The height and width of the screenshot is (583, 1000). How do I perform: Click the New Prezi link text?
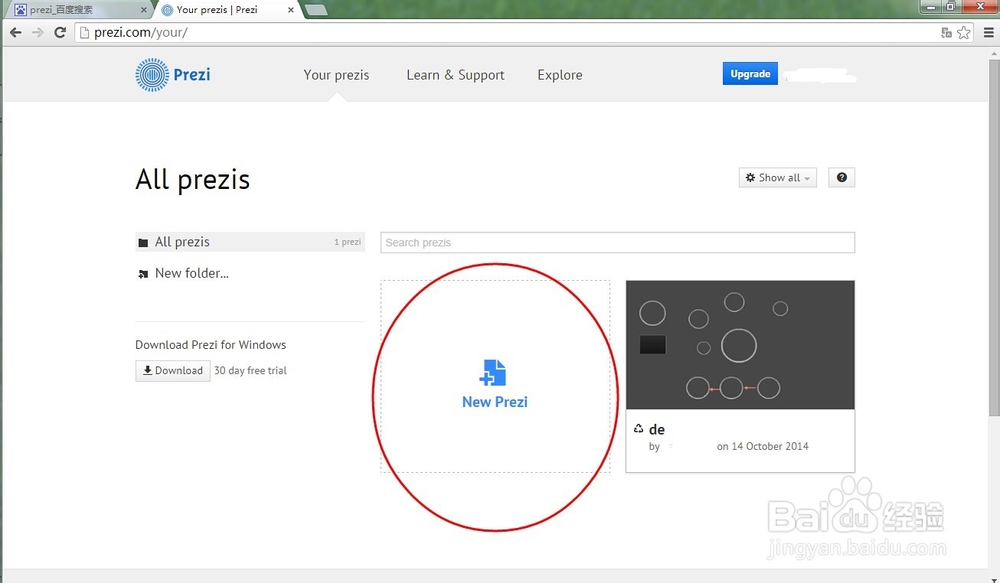point(495,402)
